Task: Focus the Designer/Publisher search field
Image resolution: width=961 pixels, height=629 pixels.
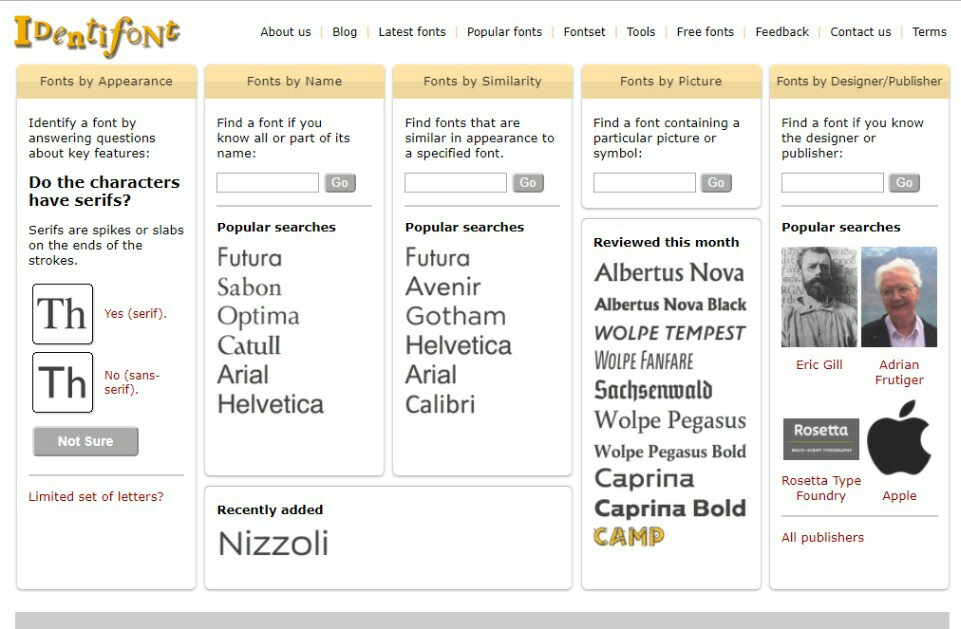Action: click(x=832, y=183)
